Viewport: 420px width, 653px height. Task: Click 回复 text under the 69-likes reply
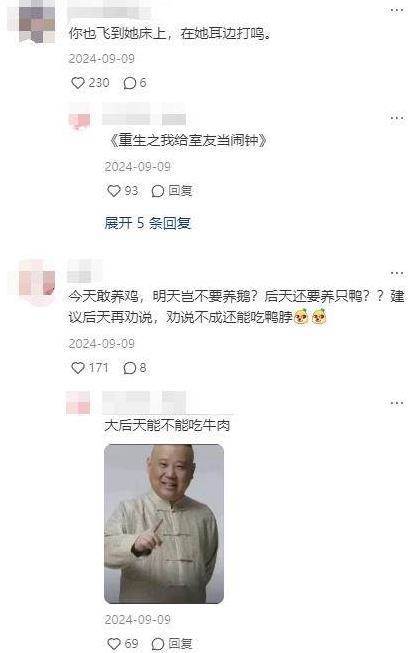click(x=180, y=643)
